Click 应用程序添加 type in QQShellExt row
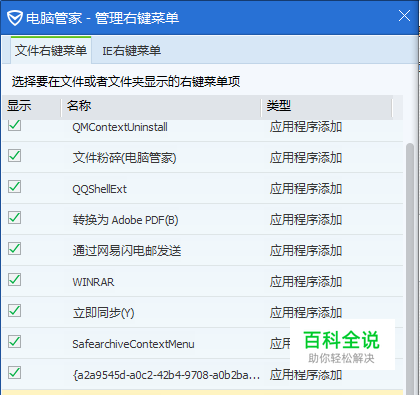Image resolution: width=420 pixels, height=395 pixels. click(x=306, y=189)
